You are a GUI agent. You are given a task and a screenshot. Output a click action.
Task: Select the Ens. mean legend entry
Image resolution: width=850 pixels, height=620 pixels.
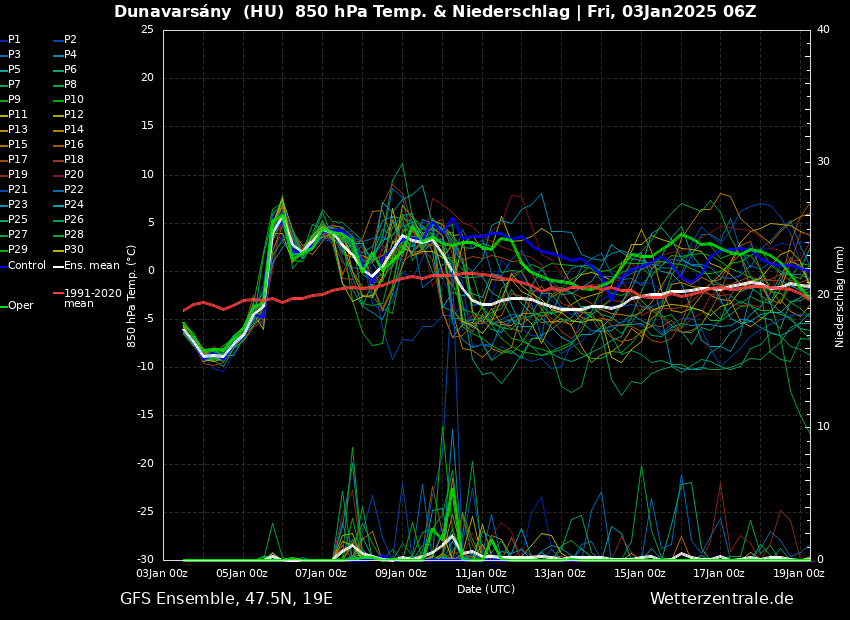pyautogui.click(x=90, y=266)
